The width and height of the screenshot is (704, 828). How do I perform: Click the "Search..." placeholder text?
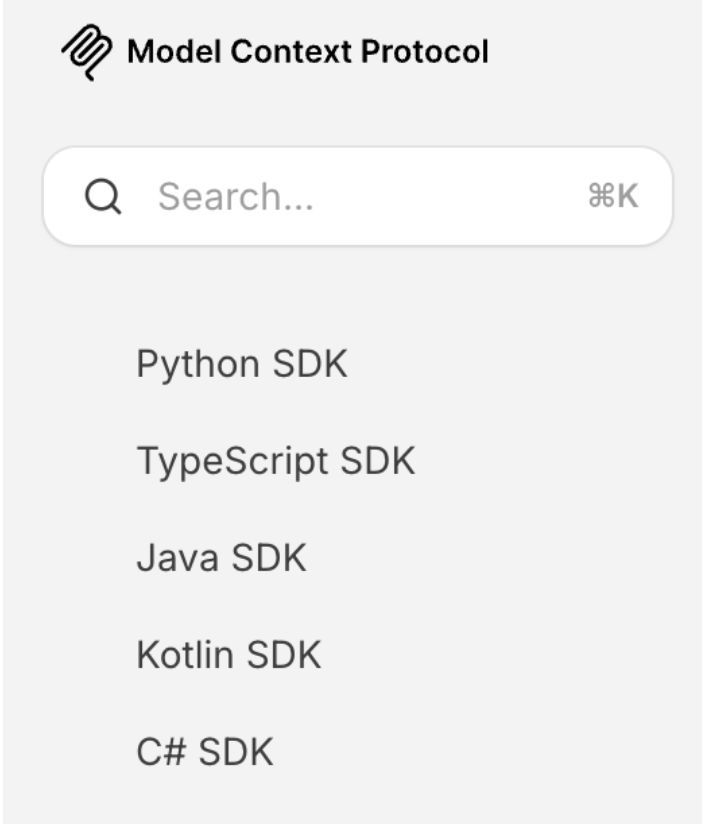point(236,197)
